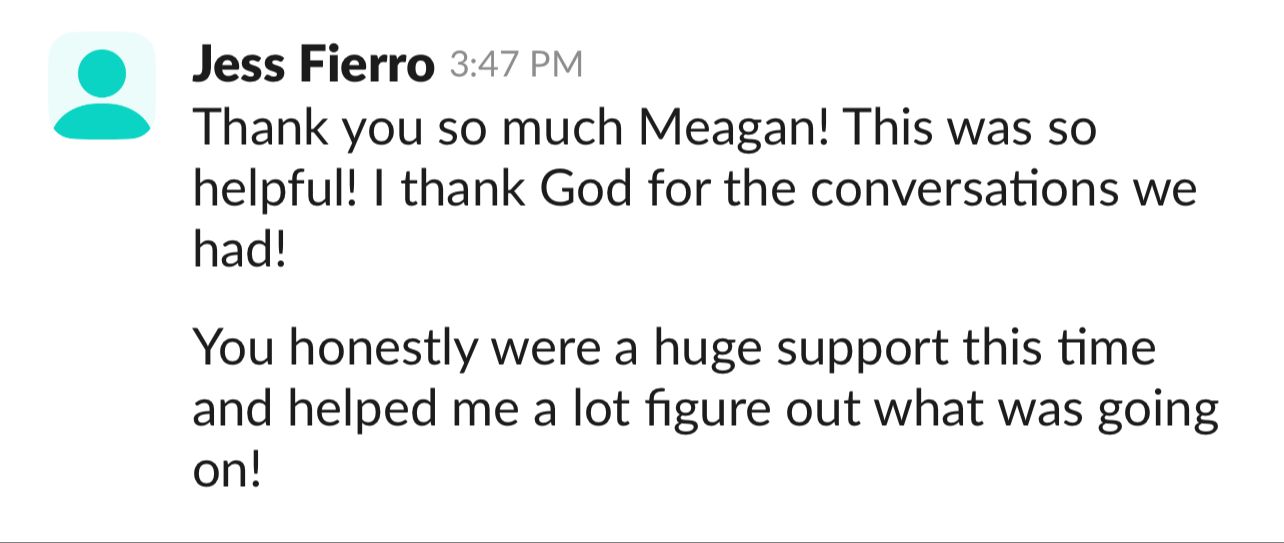Click the final word "on!" of the message

tap(227, 468)
